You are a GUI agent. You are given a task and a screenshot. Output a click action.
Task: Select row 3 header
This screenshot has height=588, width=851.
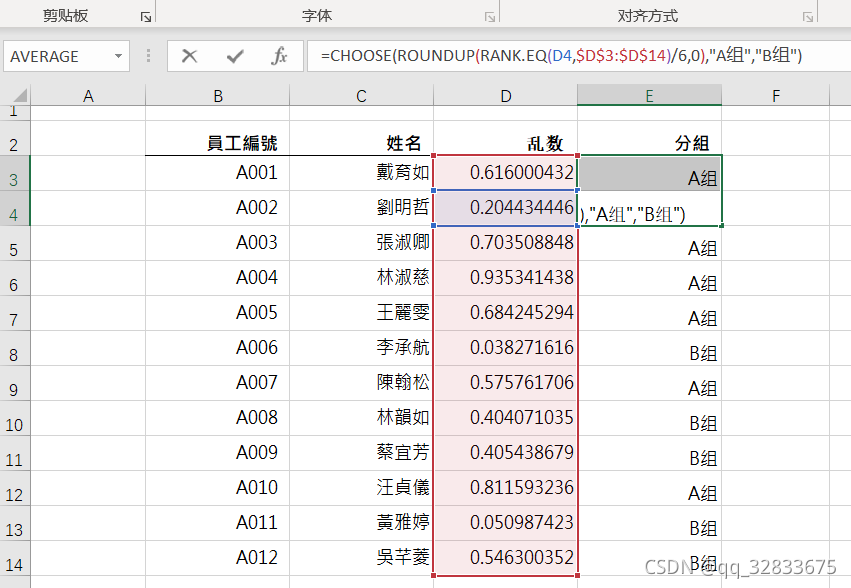[15, 173]
